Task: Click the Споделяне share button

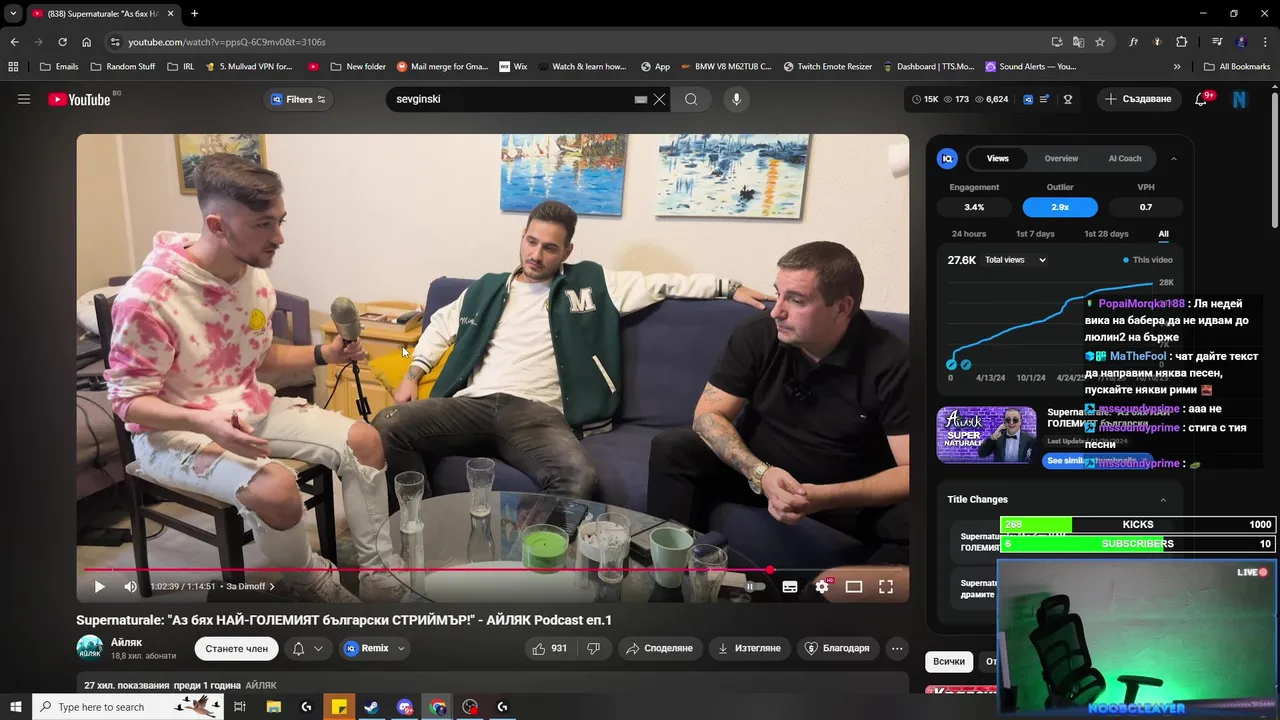Action: point(659,648)
